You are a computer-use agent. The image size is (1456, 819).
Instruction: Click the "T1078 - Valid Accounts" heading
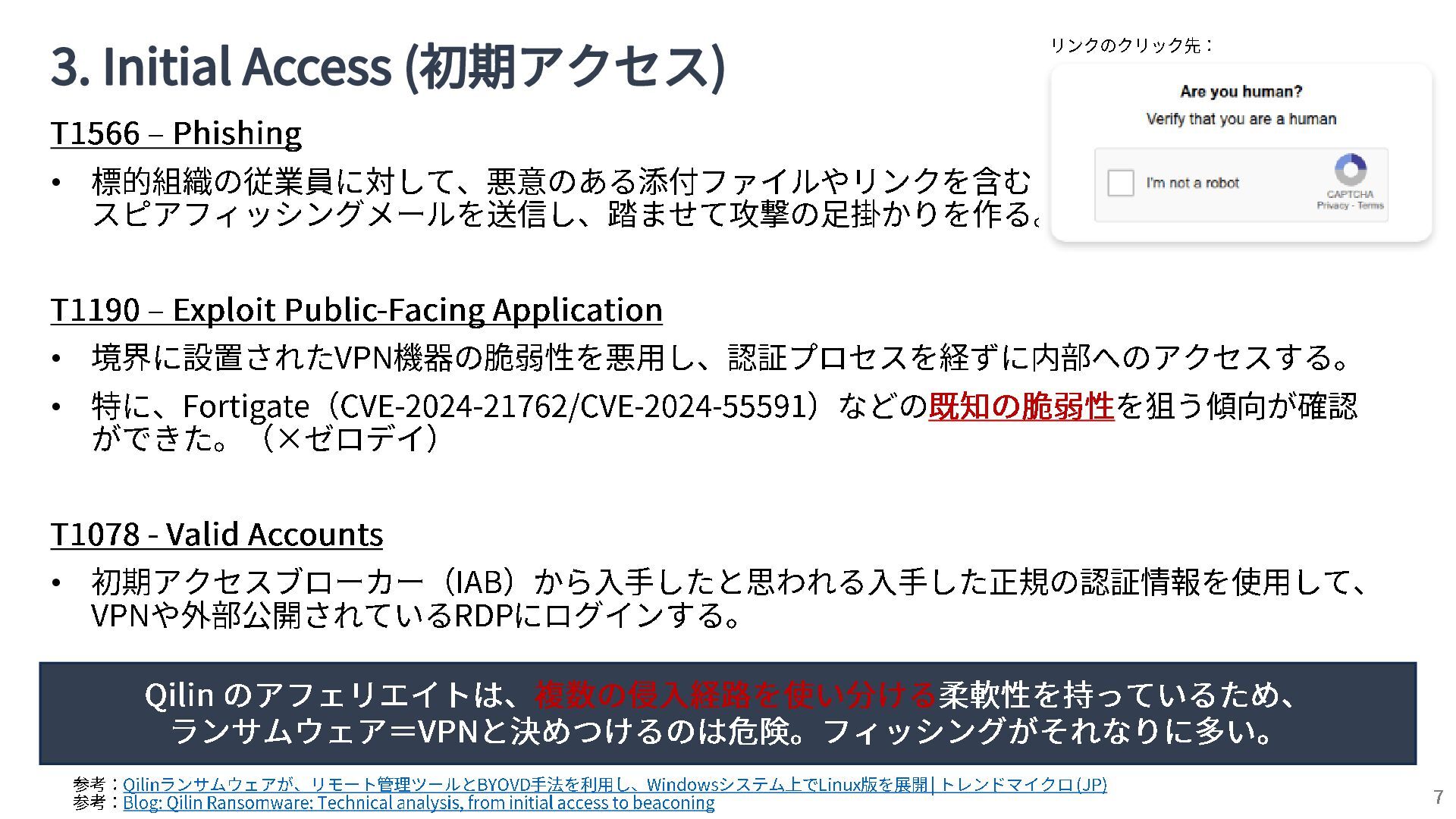point(217,534)
